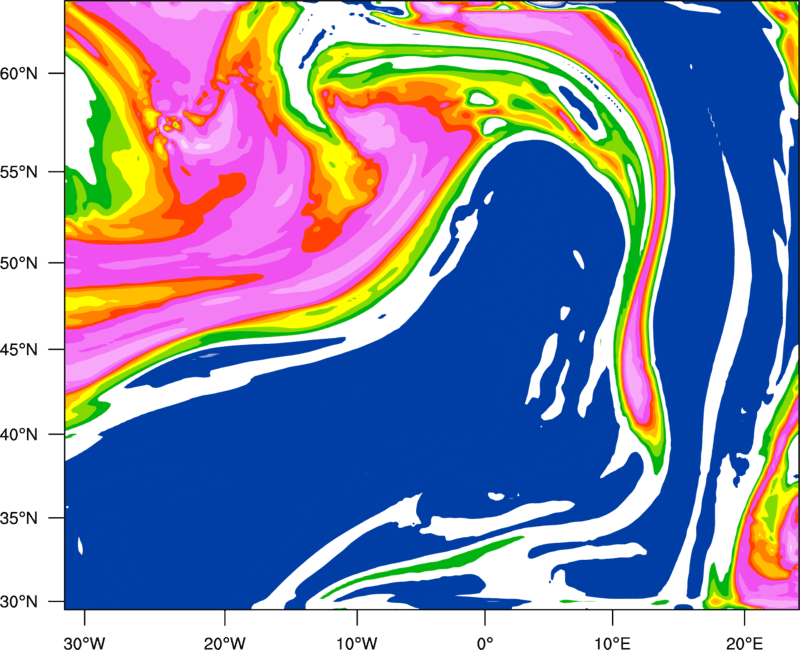The height and width of the screenshot is (650, 800).
Task: Click the 20°W longitude label
Action: [224, 643]
